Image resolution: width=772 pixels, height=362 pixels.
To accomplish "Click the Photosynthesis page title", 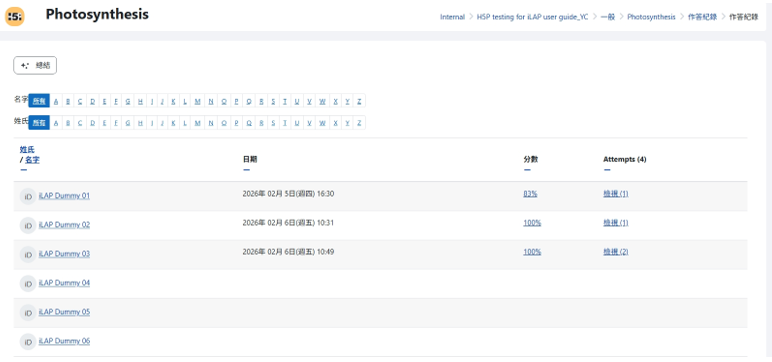I will click(x=97, y=15).
